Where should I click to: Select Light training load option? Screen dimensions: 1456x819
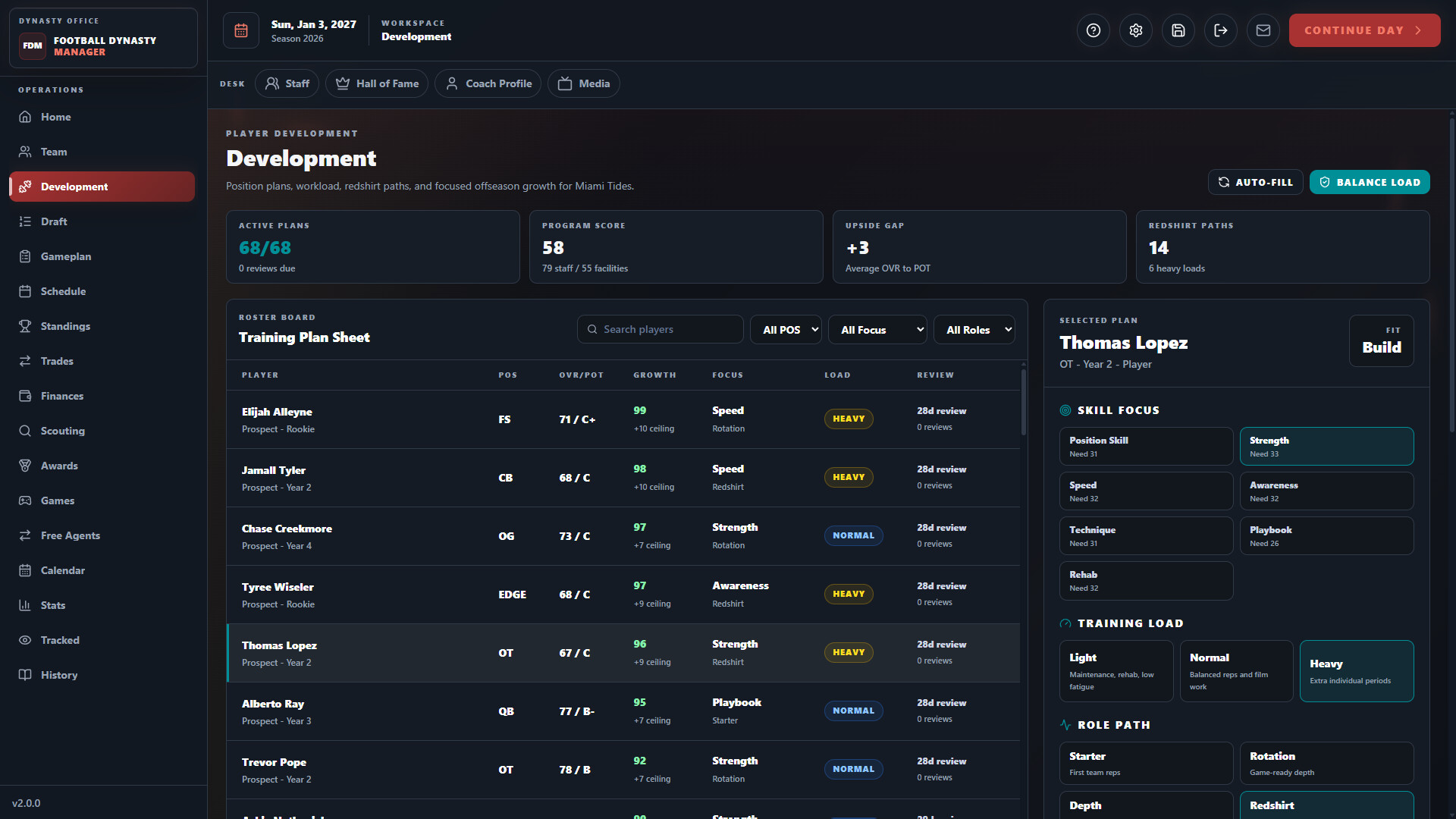(x=1116, y=671)
